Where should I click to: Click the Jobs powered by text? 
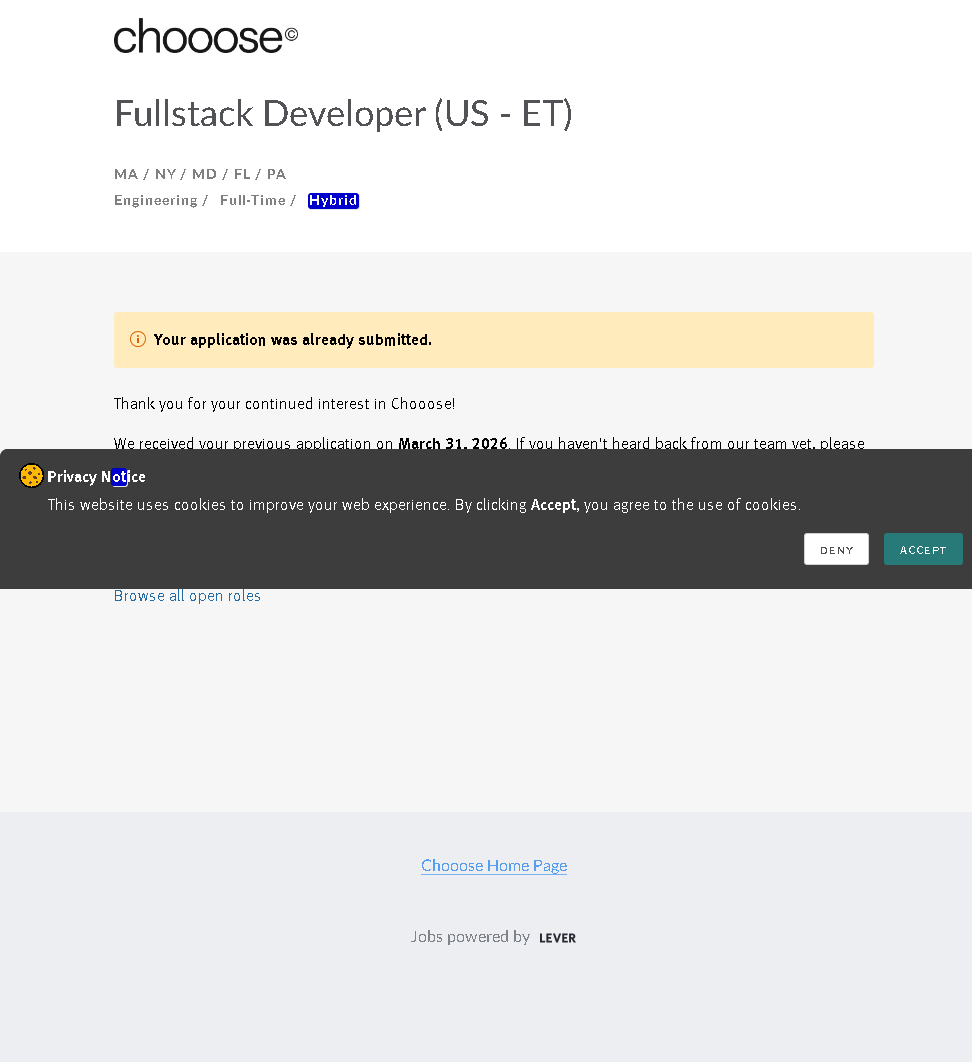pyautogui.click(x=470, y=937)
